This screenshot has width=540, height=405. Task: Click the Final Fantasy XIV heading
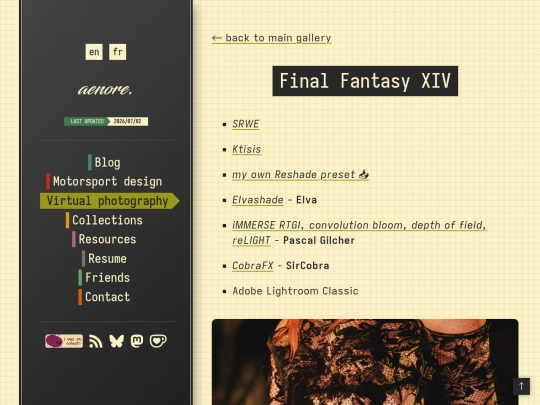click(x=365, y=81)
